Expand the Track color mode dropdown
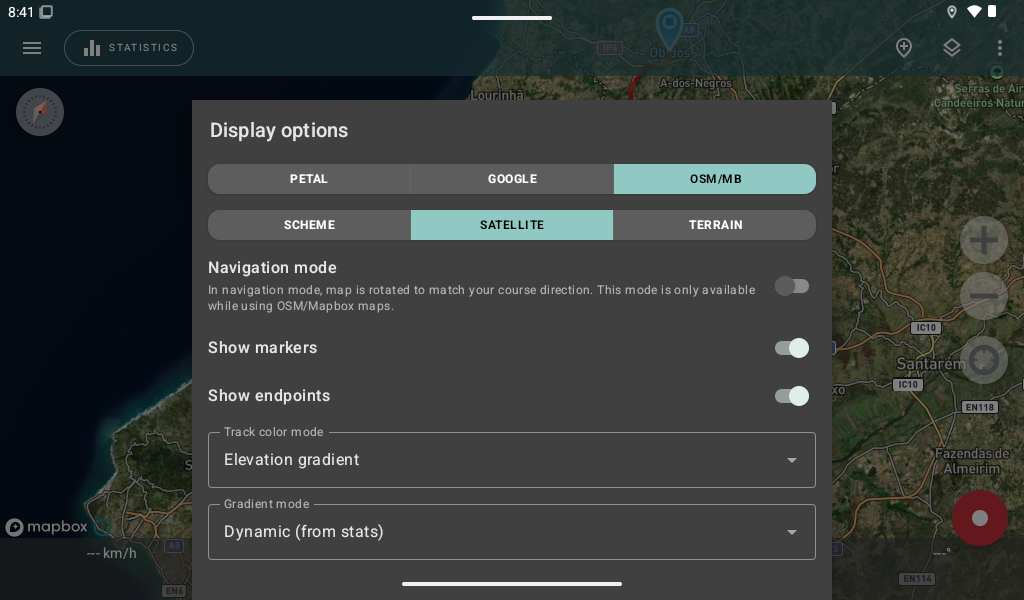The image size is (1024, 600). point(512,460)
